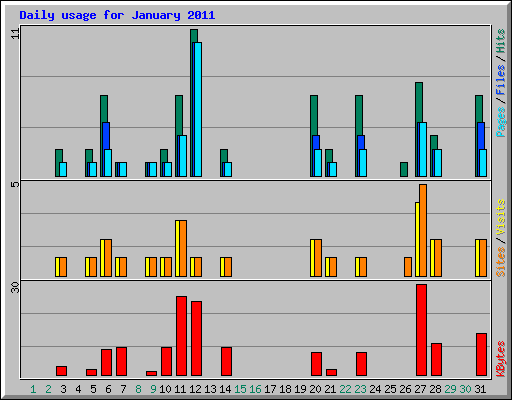This screenshot has height=400, width=512.
Task: Click day label '14' on x-axis
Action: [225, 389]
